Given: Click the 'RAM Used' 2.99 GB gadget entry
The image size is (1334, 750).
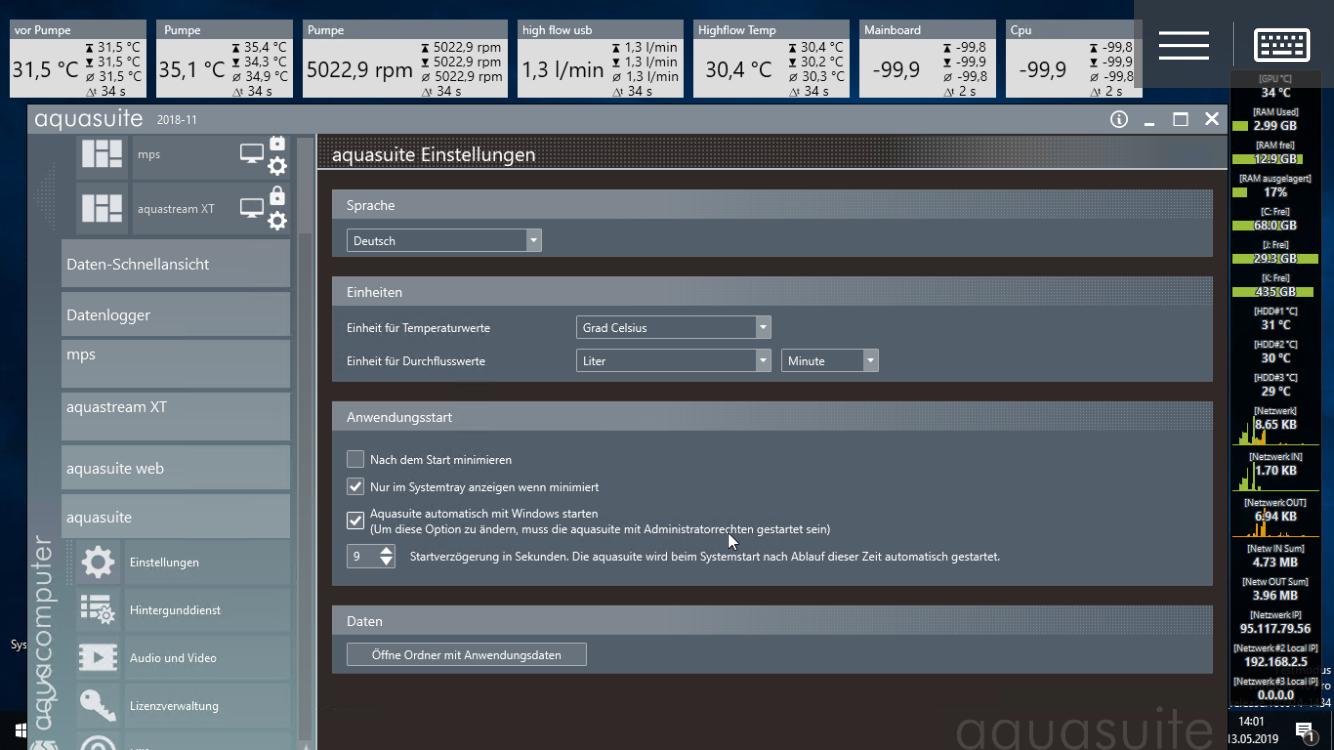Looking at the screenshot, I should pyautogui.click(x=1275, y=119).
